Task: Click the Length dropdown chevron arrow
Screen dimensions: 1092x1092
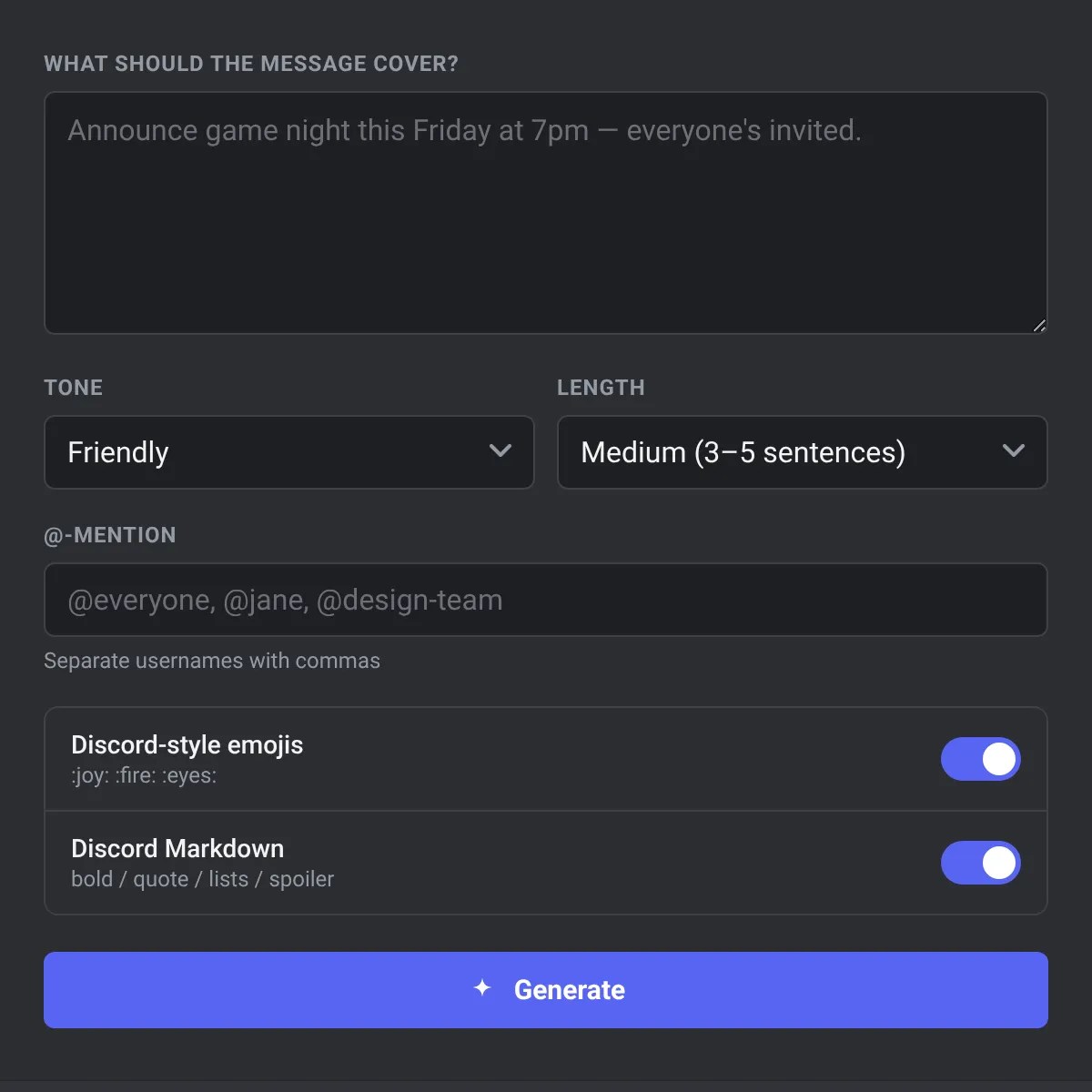Action: 1014,450
